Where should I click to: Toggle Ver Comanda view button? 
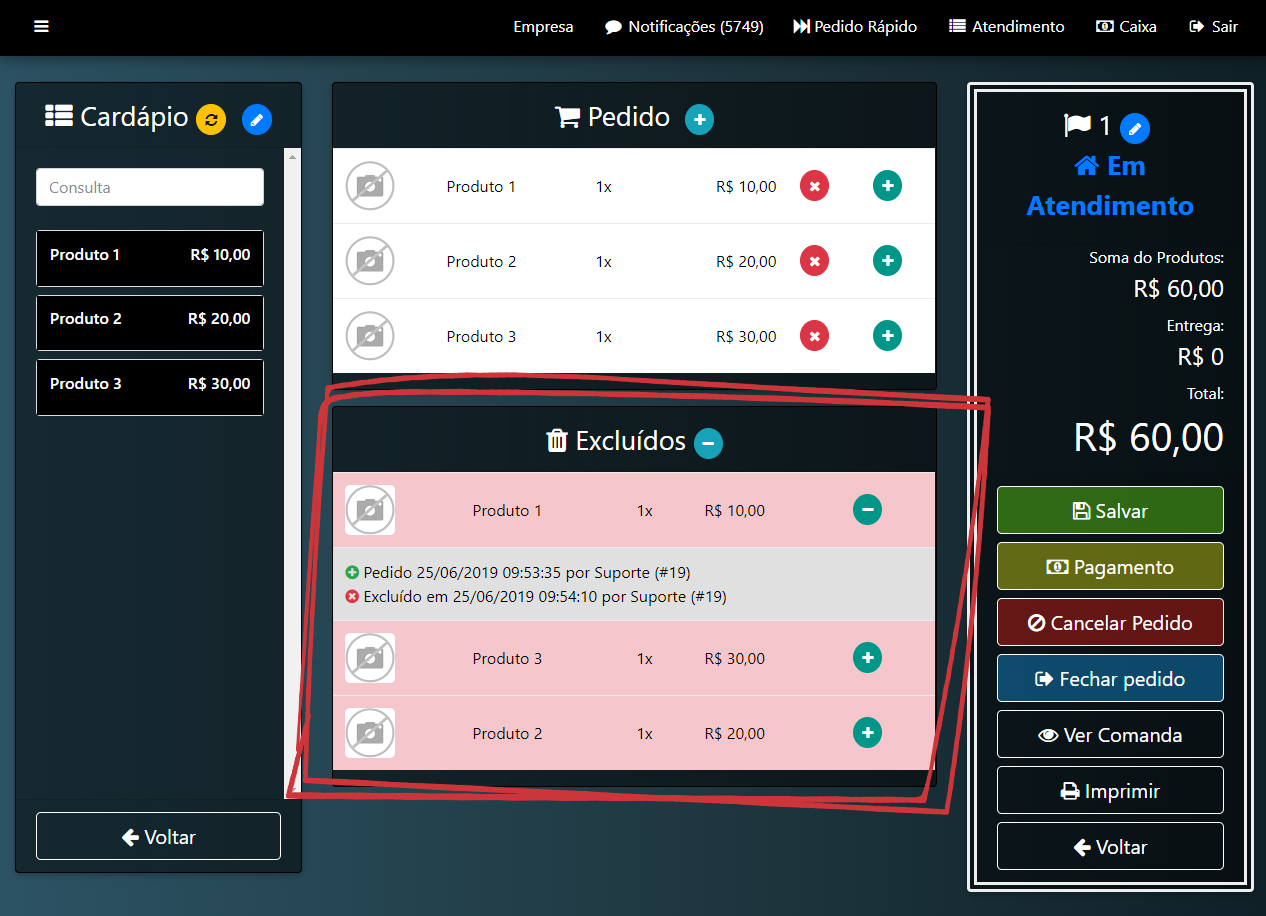(1110, 734)
